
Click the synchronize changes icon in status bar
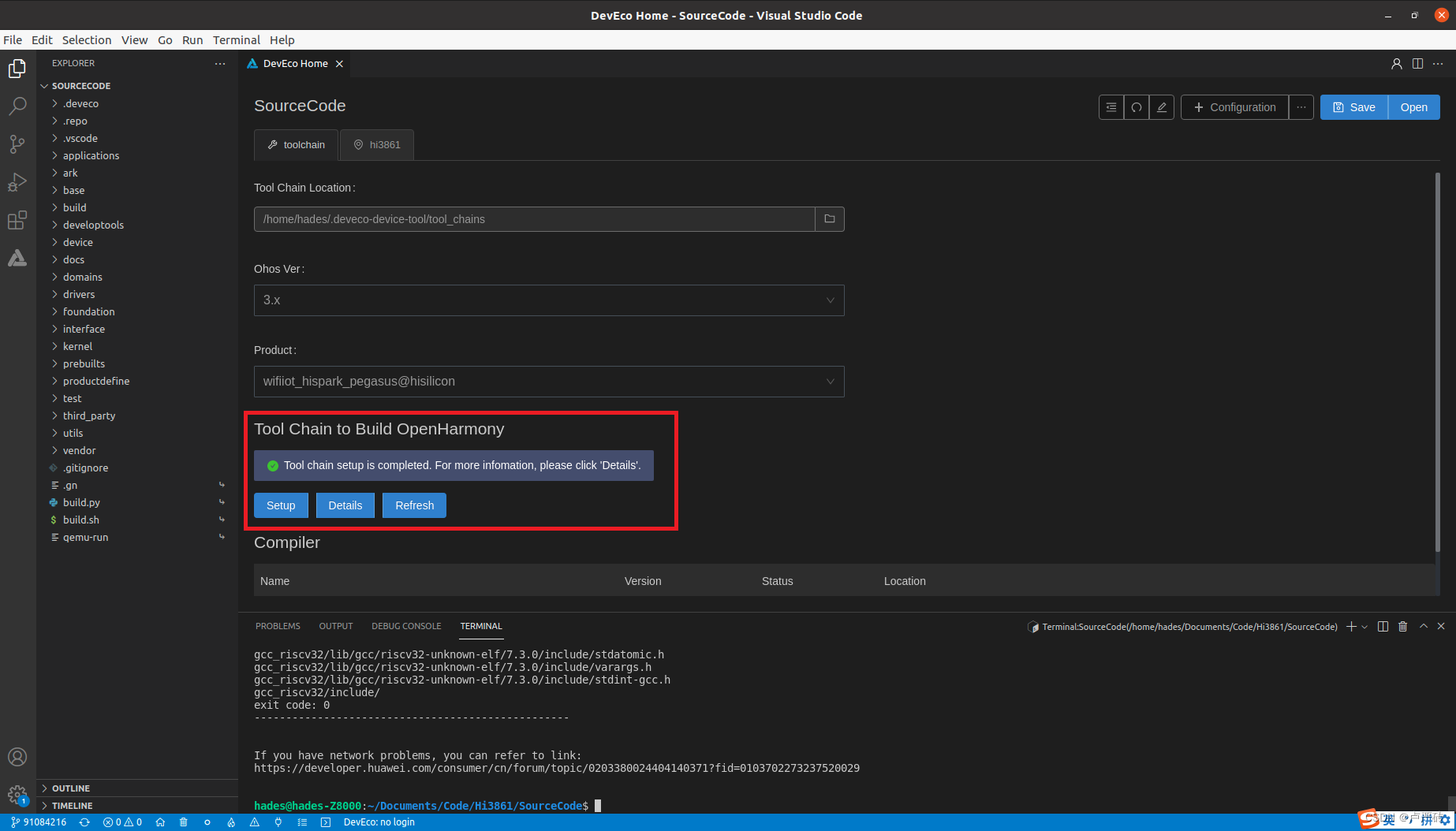point(84,822)
